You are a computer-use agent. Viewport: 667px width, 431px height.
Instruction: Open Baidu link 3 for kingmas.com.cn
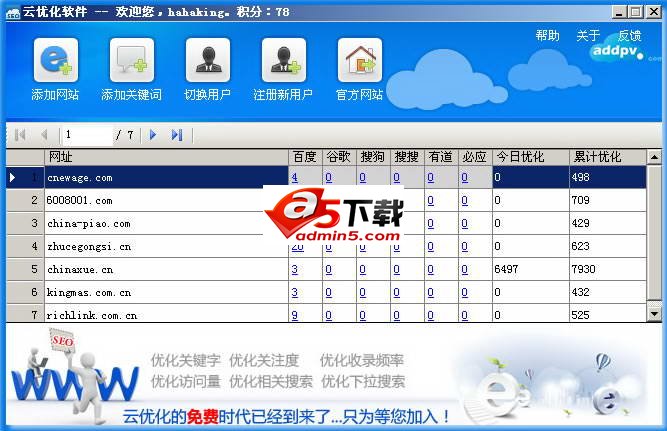coord(294,292)
